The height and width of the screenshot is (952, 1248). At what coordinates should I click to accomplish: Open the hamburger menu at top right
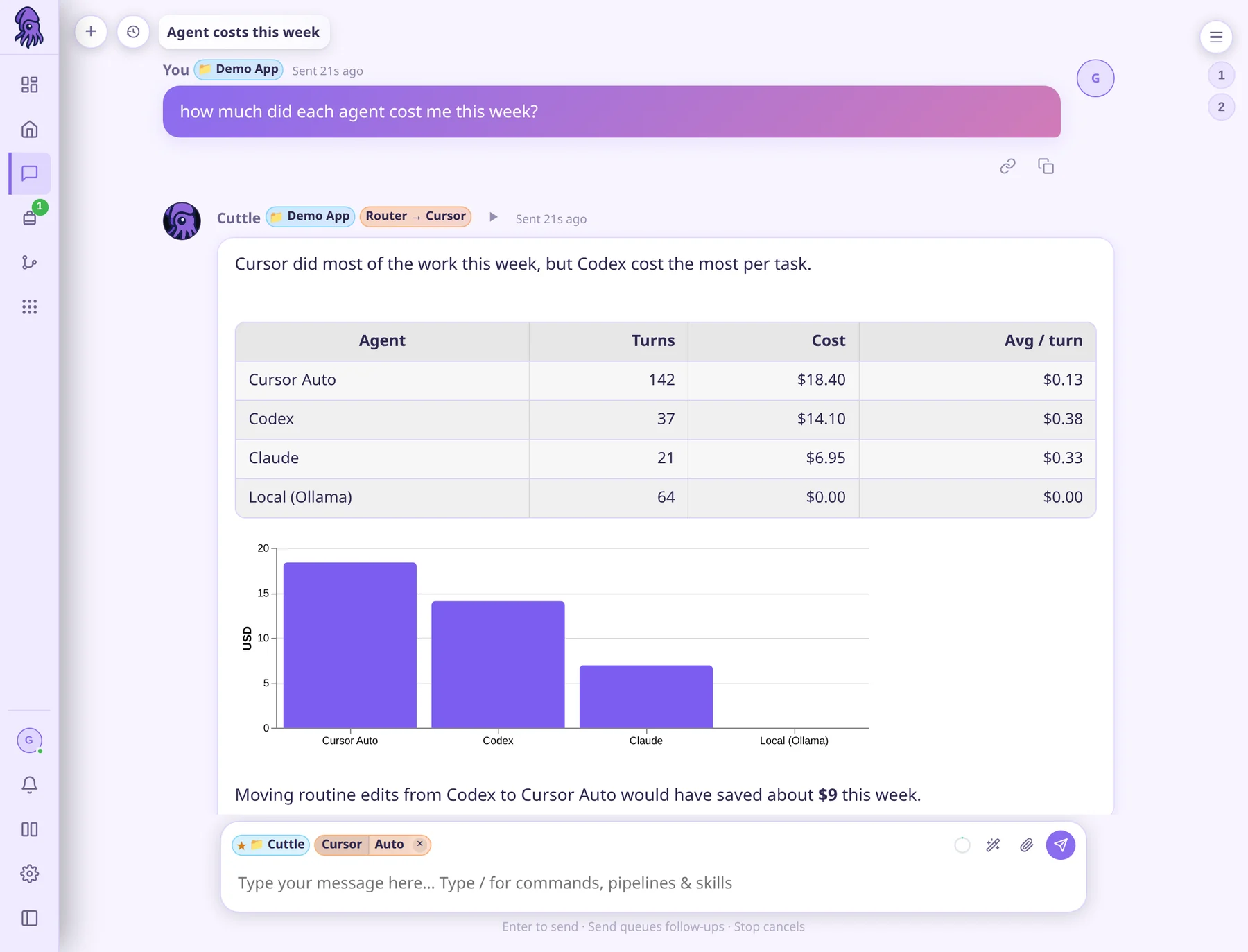point(1216,37)
